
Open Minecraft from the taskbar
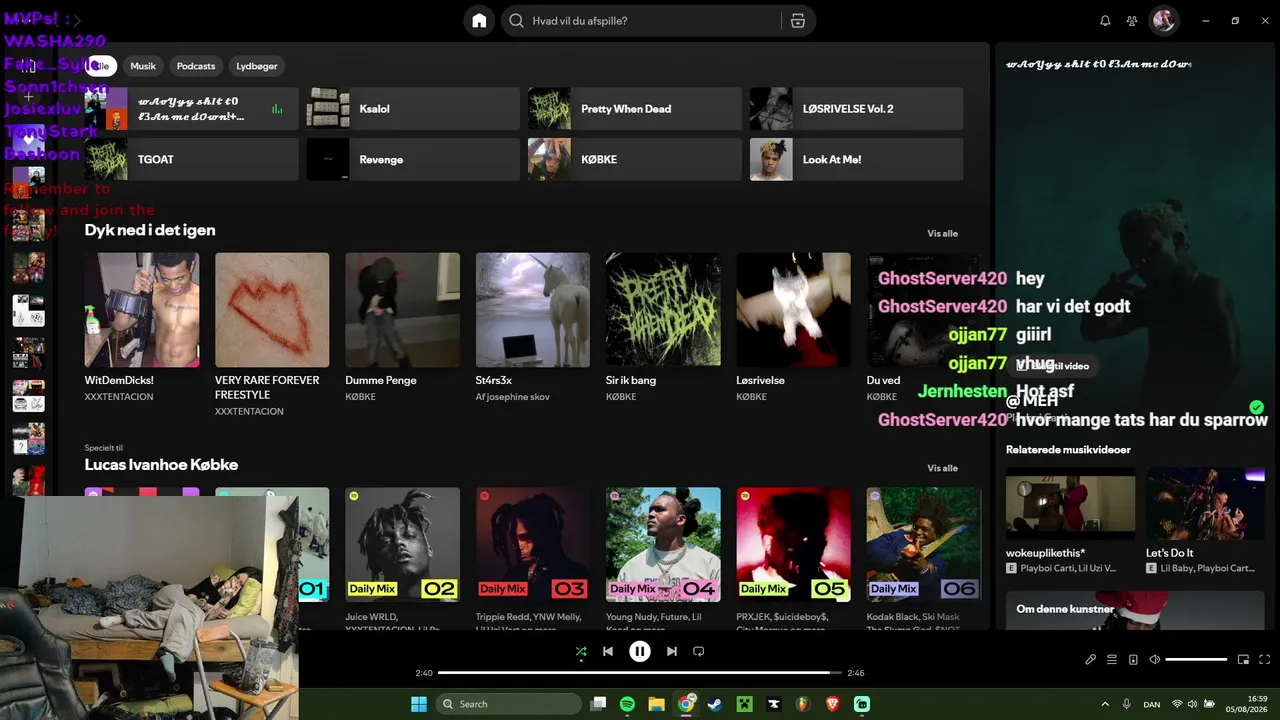click(744, 704)
